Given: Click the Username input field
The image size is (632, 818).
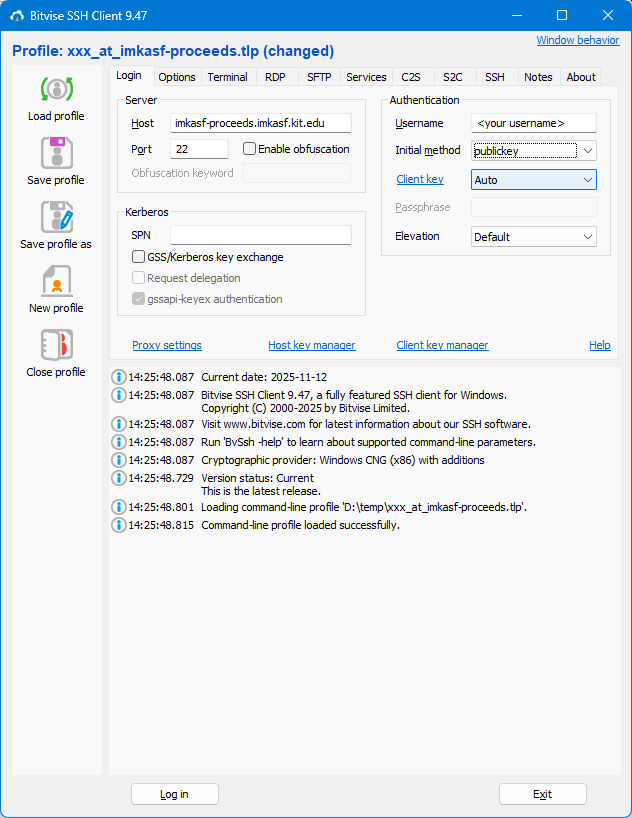Looking at the screenshot, I should (533, 123).
